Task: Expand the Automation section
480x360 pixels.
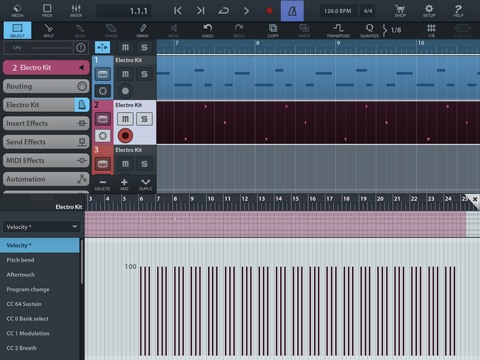Action: point(46,179)
